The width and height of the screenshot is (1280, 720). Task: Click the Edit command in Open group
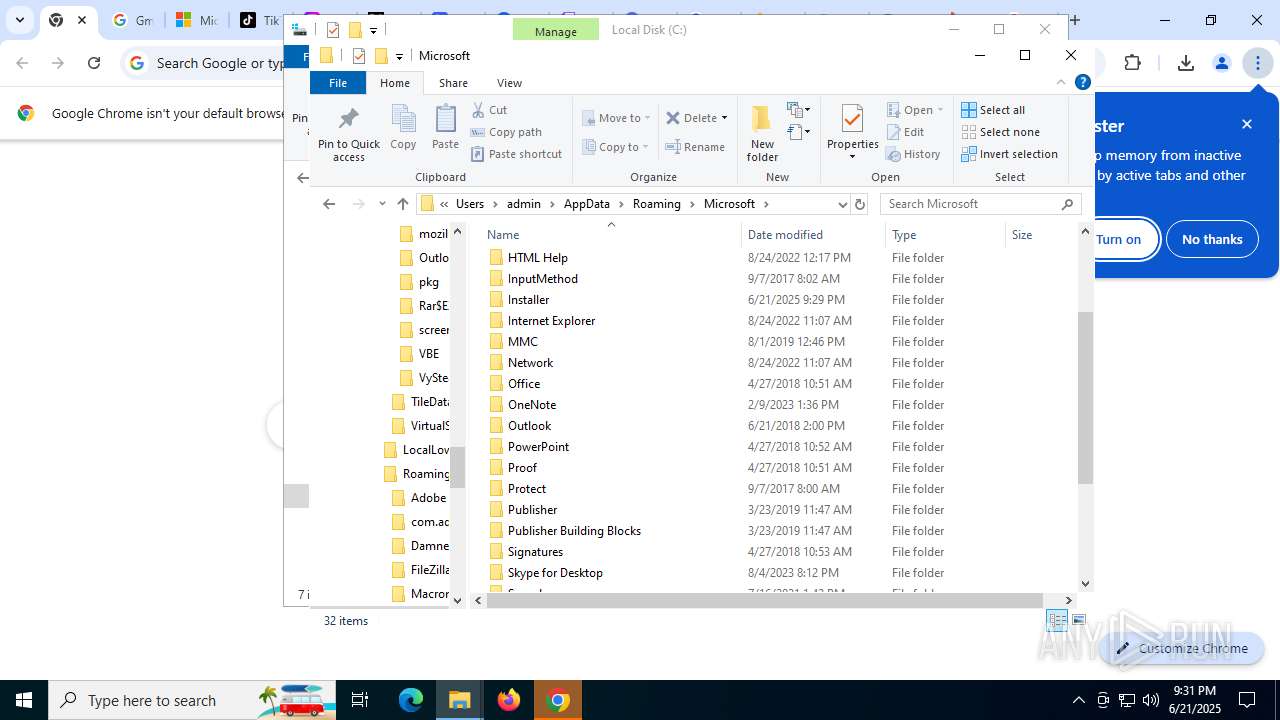tap(906, 132)
